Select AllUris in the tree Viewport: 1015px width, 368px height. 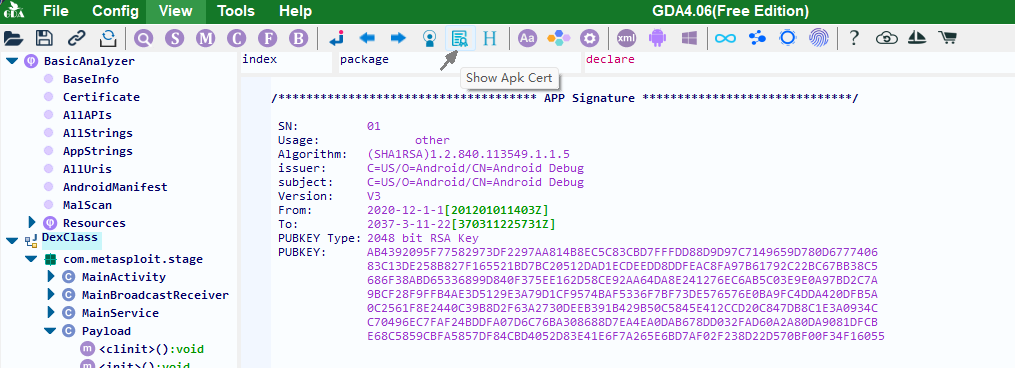[x=87, y=169]
